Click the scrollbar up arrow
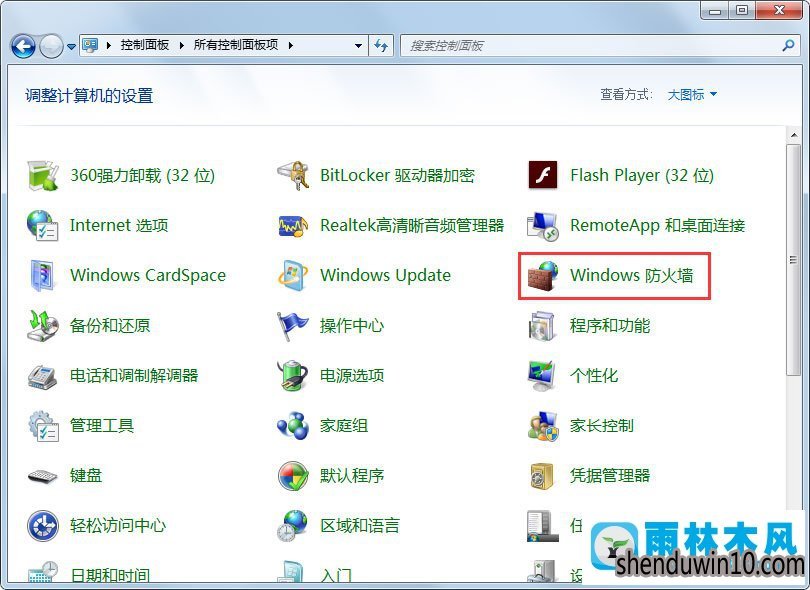This screenshot has width=810, height=590. (794, 135)
